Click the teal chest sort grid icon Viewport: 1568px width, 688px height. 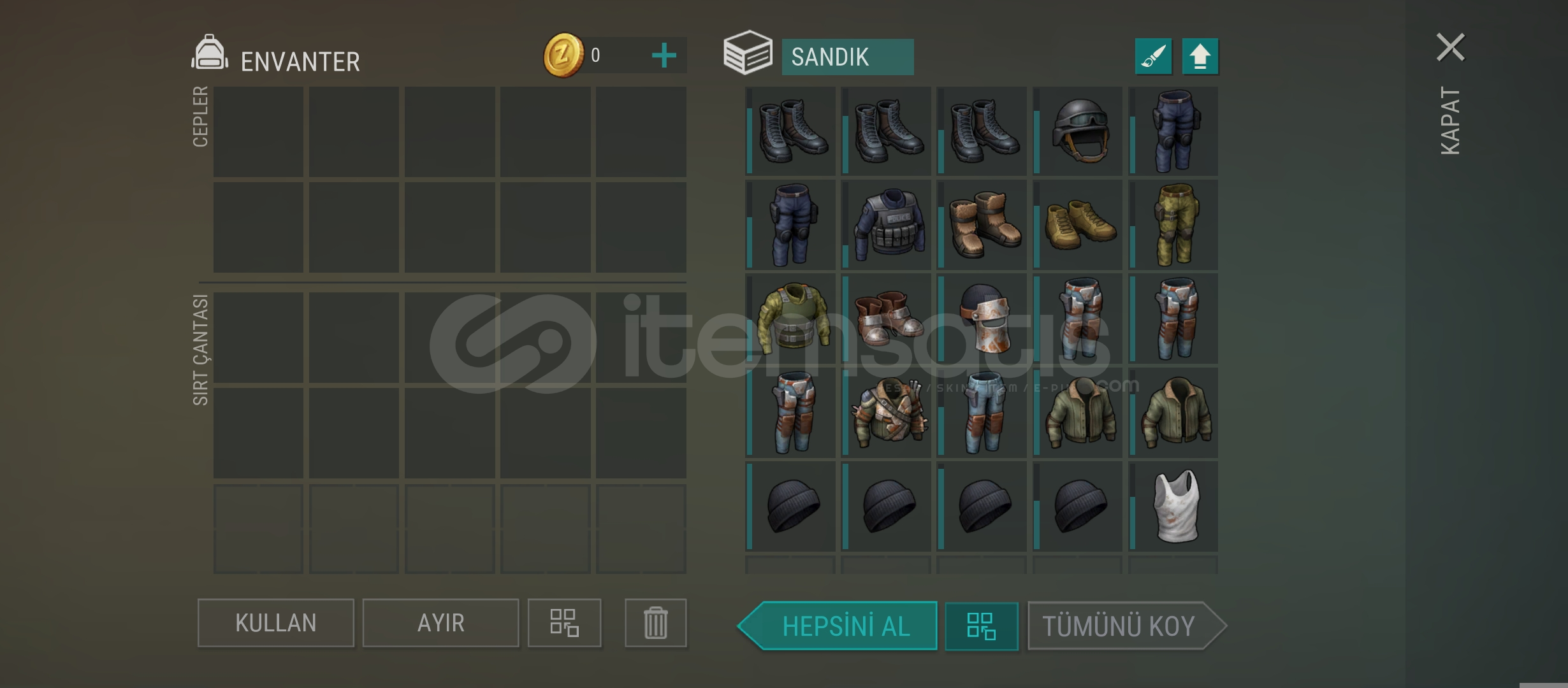coord(981,626)
